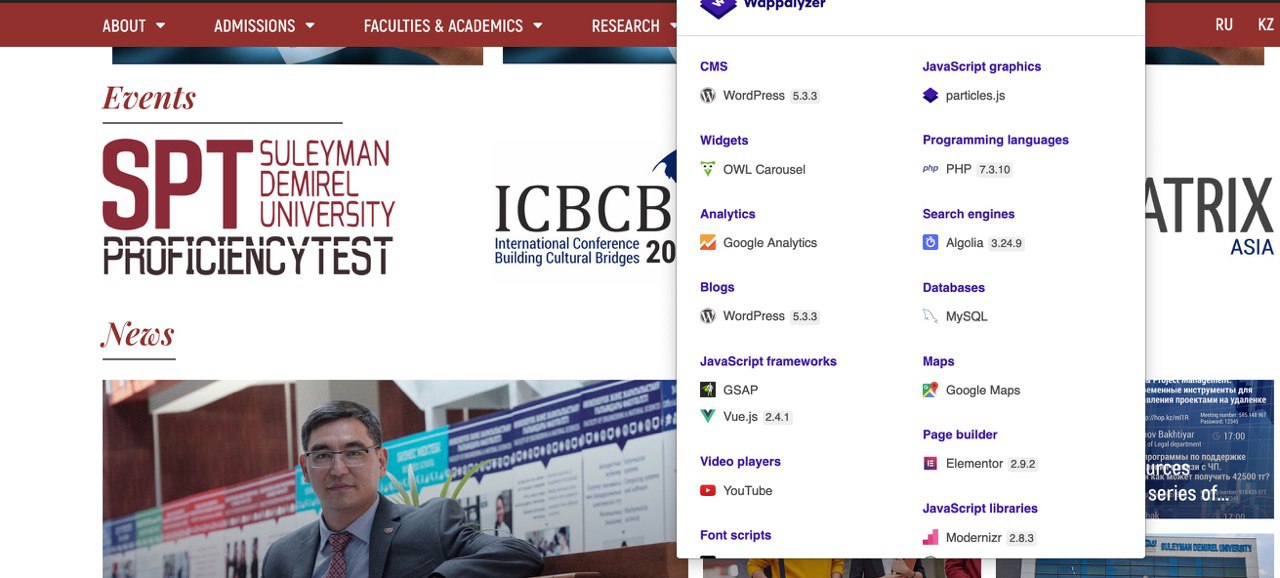
Task: Click the OWL Carousel technology name
Action: pos(764,169)
